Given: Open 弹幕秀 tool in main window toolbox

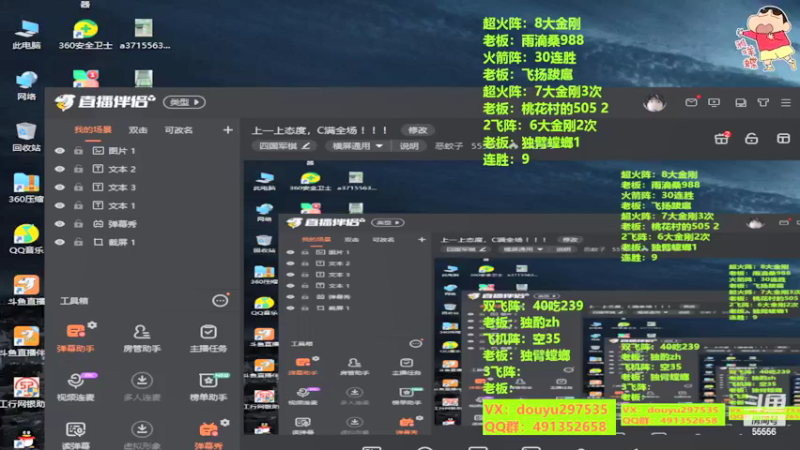Looking at the screenshot, I should click(208, 435).
